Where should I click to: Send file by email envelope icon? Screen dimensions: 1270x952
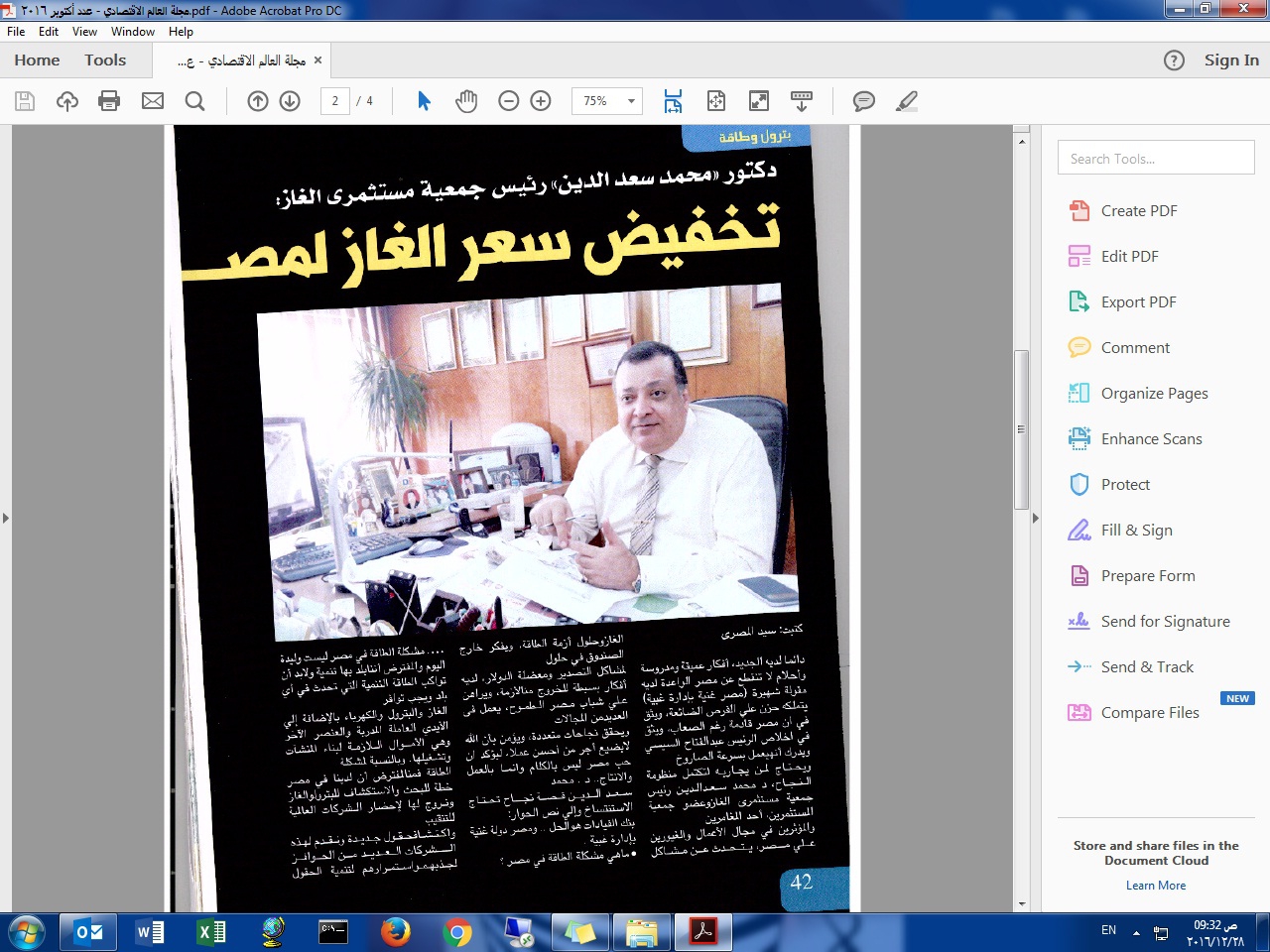153,101
